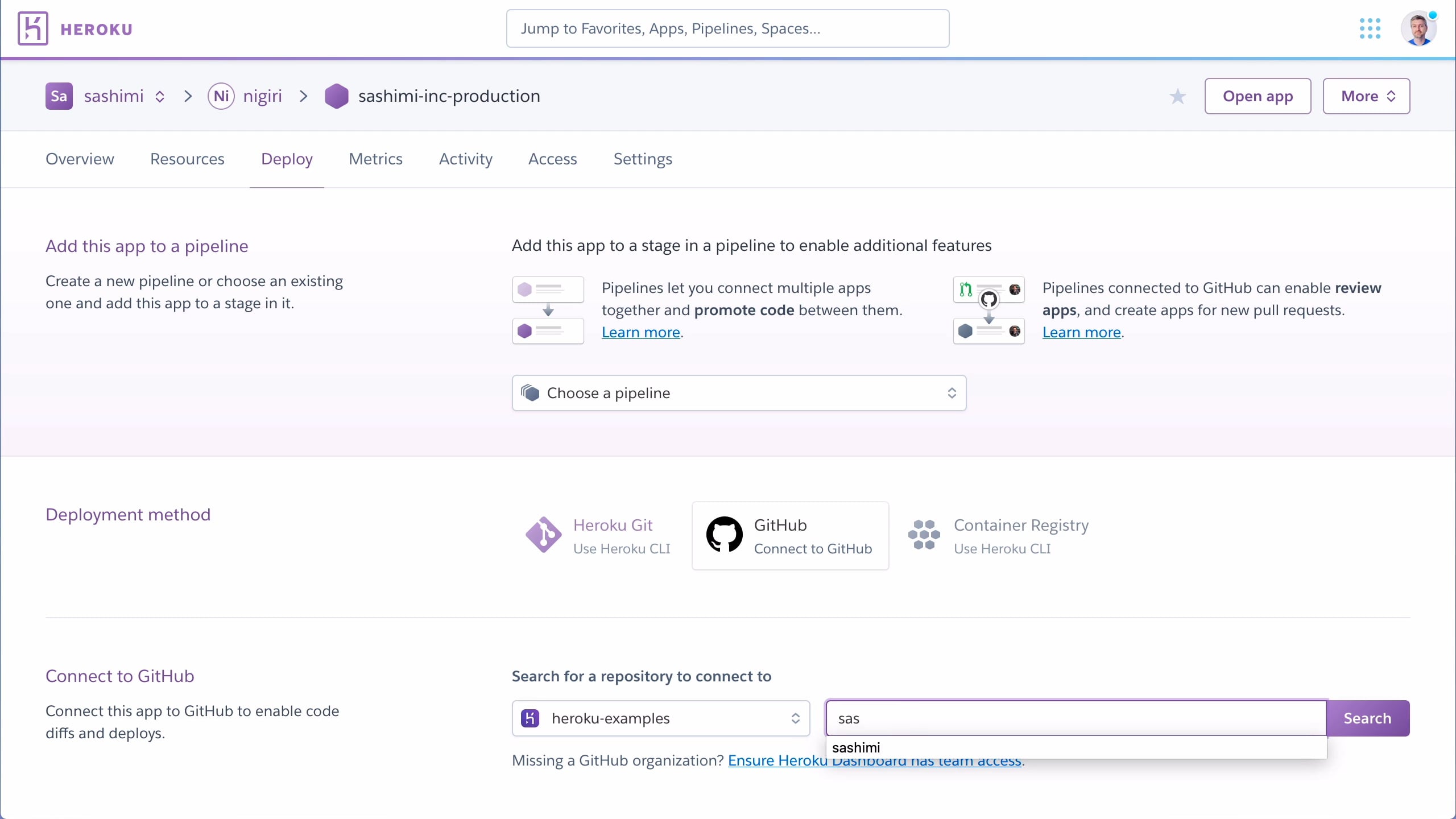Select the Deploy tab
This screenshot has height=819, width=1456.
click(x=287, y=159)
